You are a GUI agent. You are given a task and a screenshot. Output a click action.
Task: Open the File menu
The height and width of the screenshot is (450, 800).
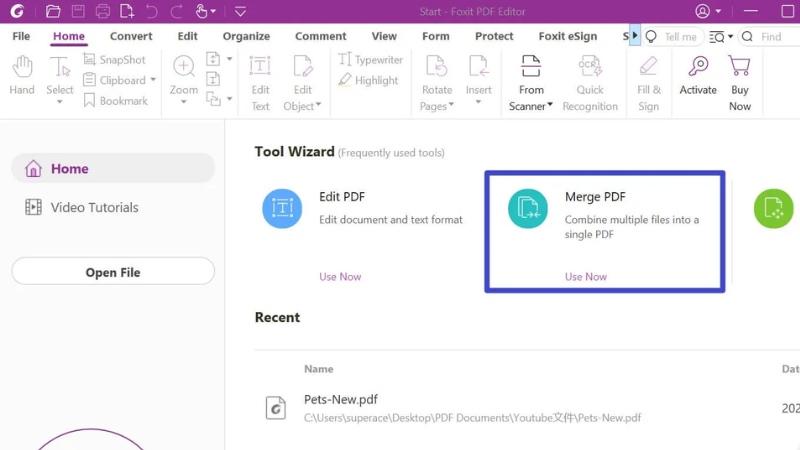coord(21,36)
